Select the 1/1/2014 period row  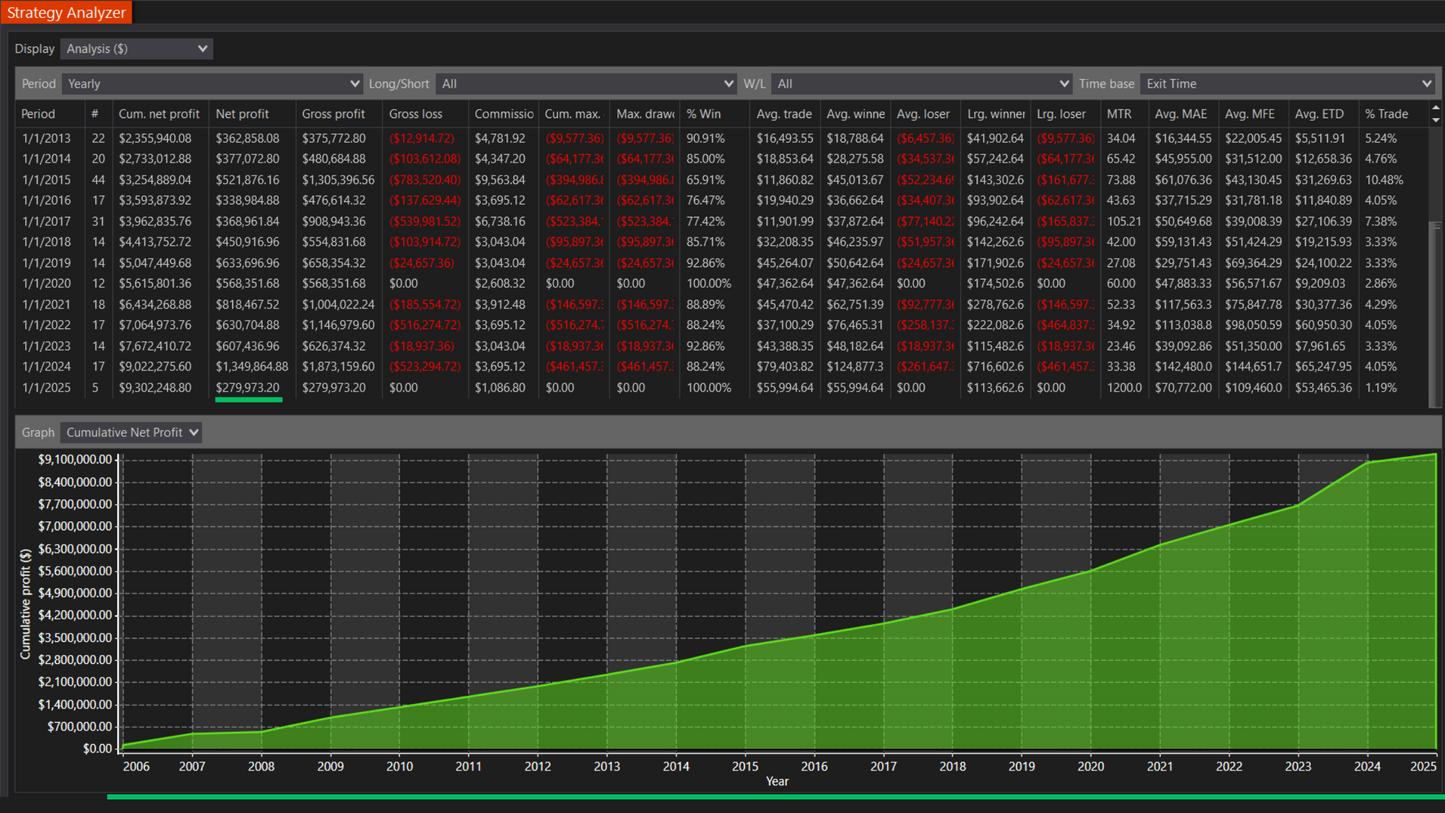pos(722,159)
